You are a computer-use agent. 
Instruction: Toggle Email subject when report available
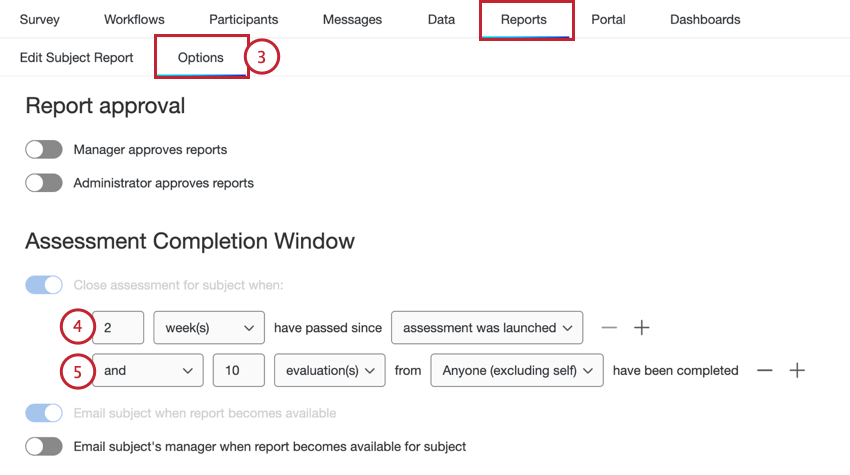[x=44, y=413]
